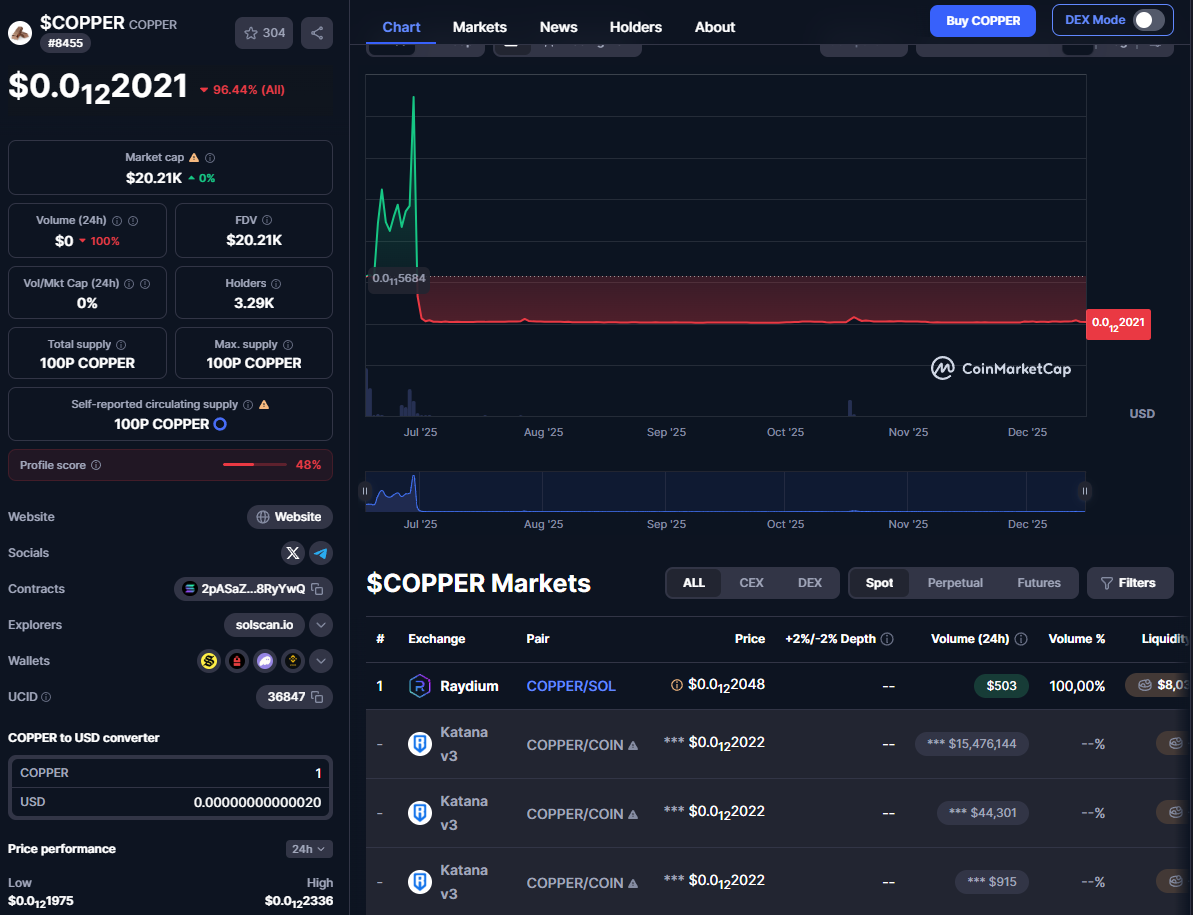Click the Buy COPPER button
The image size is (1193, 915).
tap(983, 20)
